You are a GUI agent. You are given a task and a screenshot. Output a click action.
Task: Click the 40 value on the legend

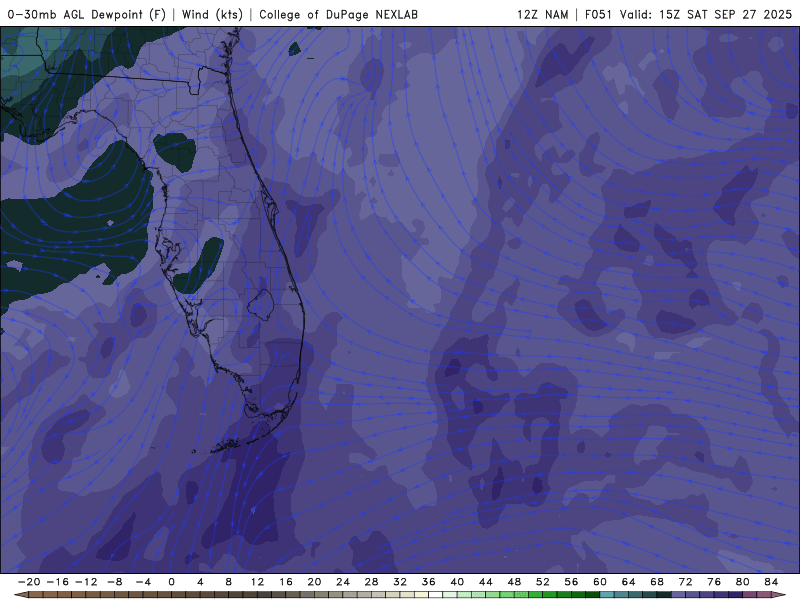click(x=457, y=582)
